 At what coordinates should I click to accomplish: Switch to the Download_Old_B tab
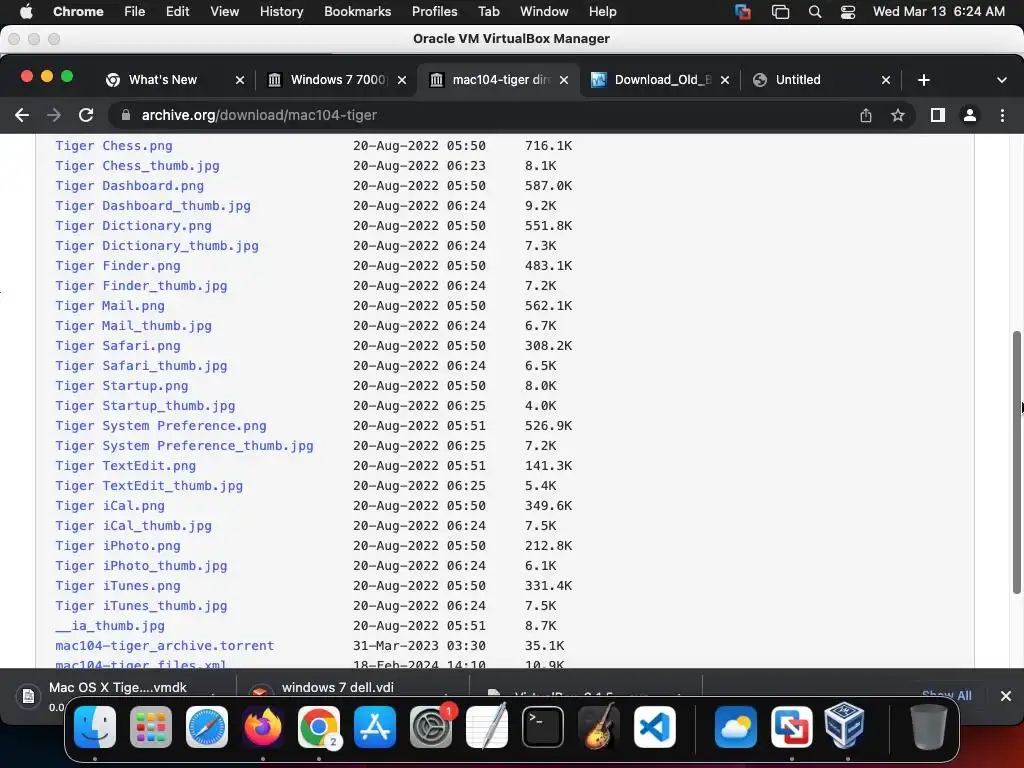click(x=661, y=80)
